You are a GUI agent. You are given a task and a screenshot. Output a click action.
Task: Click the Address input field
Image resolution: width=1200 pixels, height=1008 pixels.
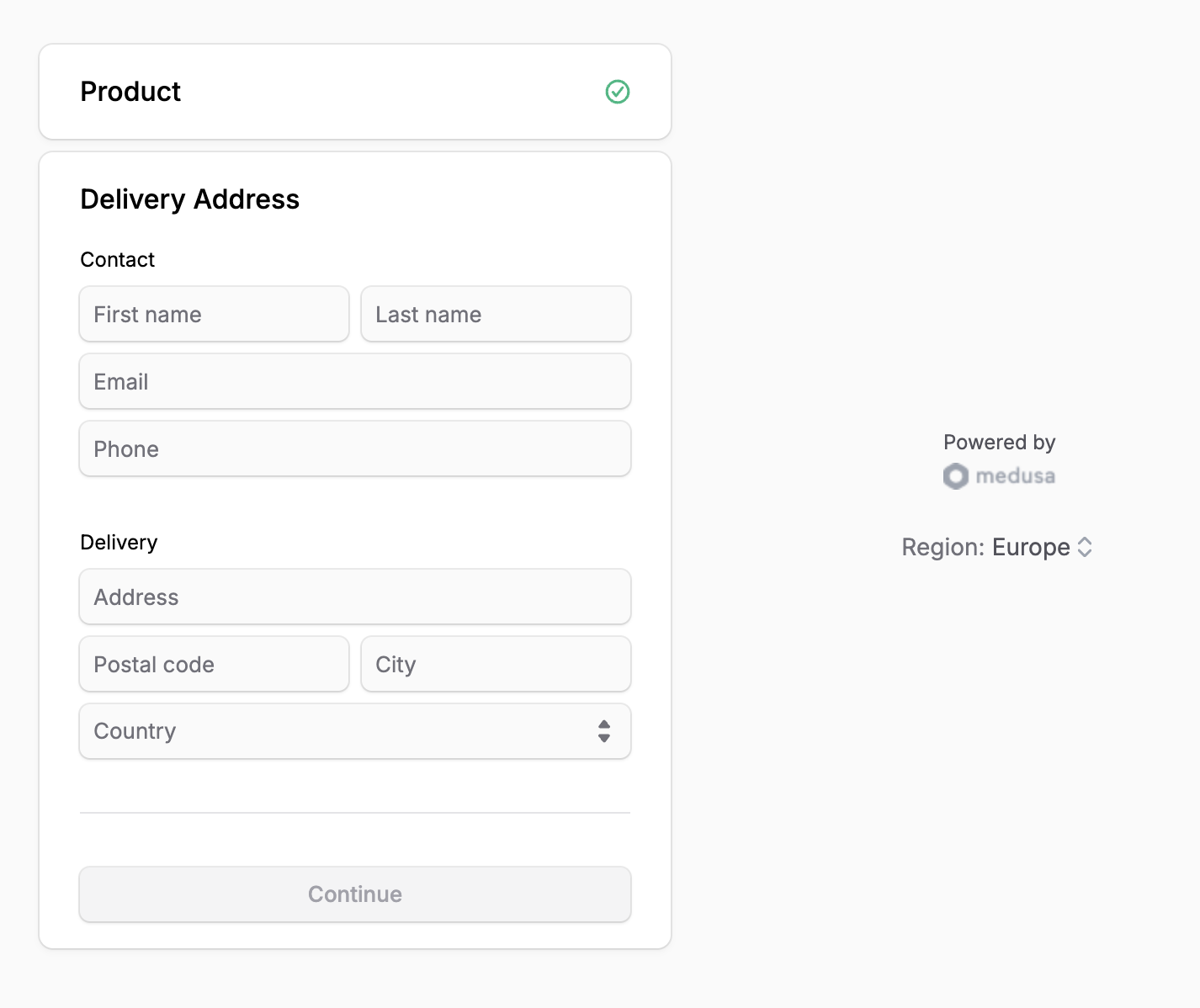click(x=354, y=597)
